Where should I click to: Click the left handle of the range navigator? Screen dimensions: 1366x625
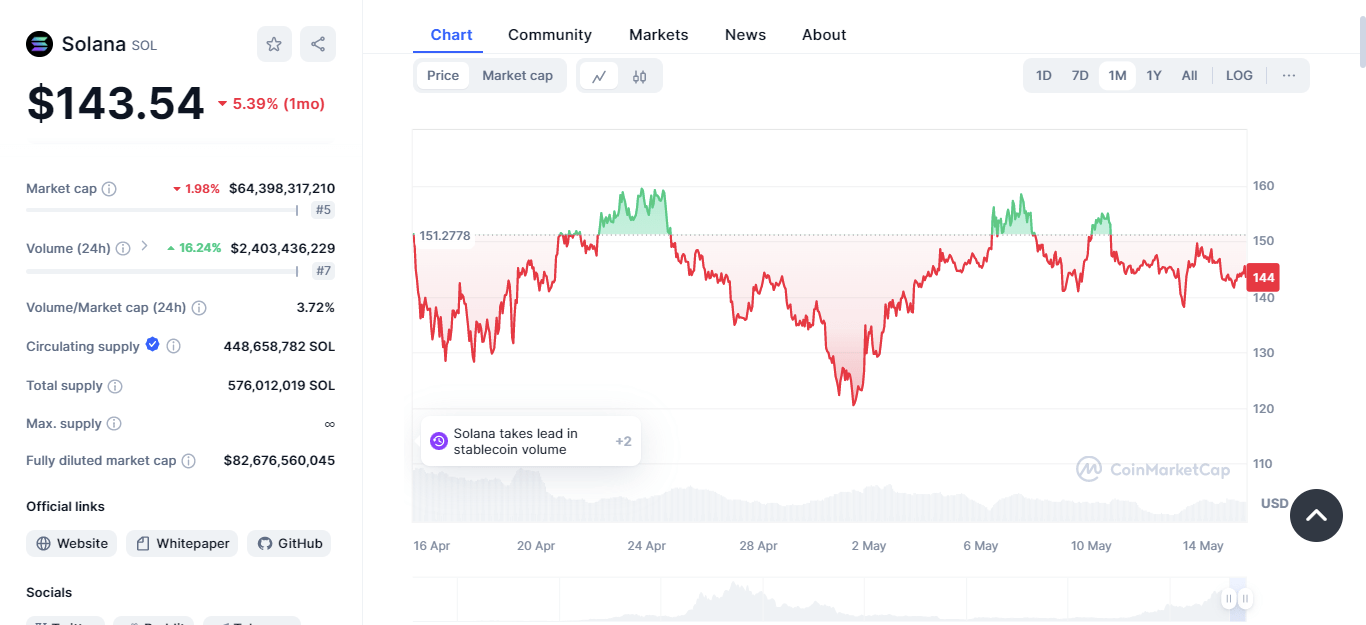tap(1229, 599)
